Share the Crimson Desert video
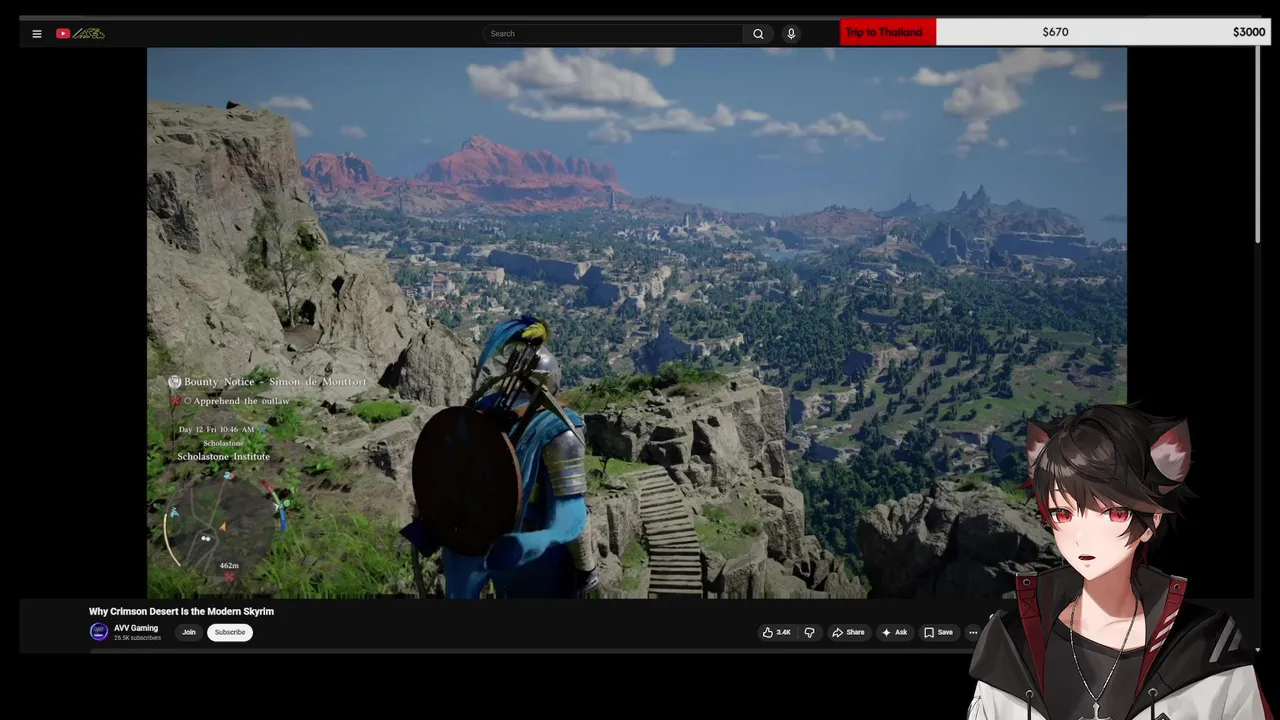The image size is (1280, 720). pos(848,632)
